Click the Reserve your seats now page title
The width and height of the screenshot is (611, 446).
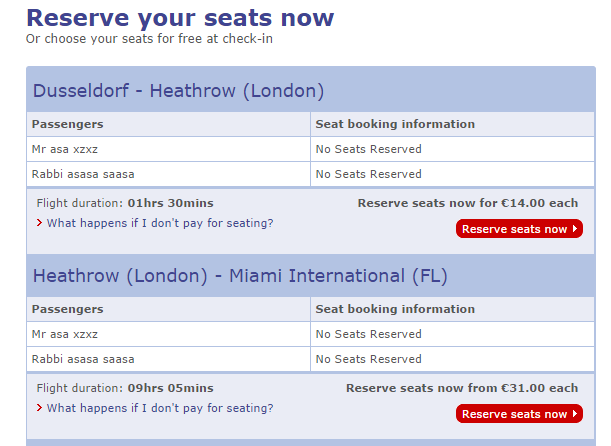[180, 18]
